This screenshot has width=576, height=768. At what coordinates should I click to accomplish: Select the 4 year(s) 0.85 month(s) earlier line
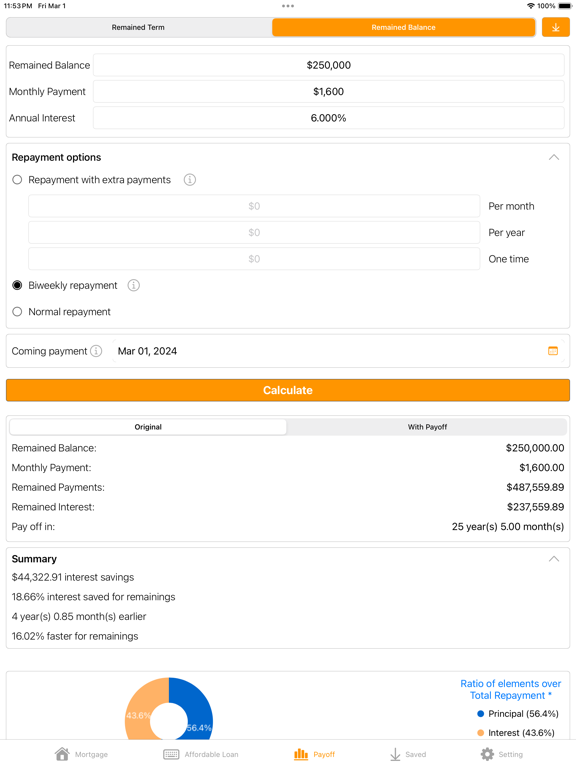point(79,616)
